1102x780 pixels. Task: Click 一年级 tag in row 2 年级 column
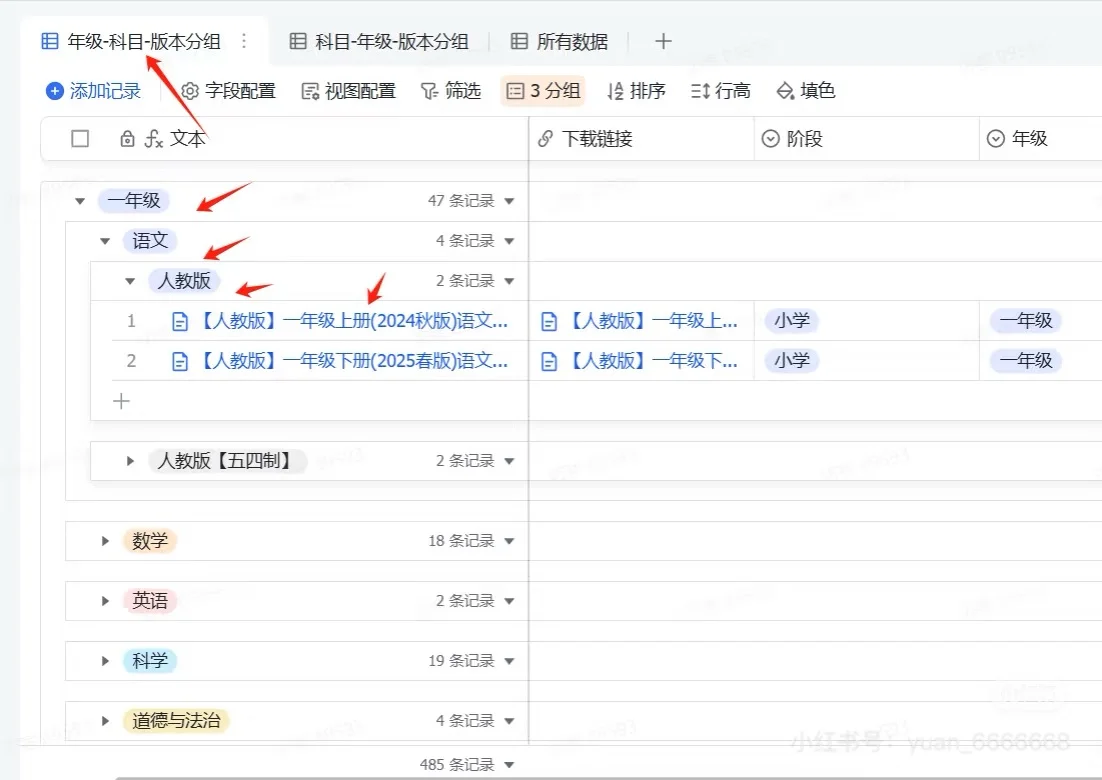point(1026,361)
